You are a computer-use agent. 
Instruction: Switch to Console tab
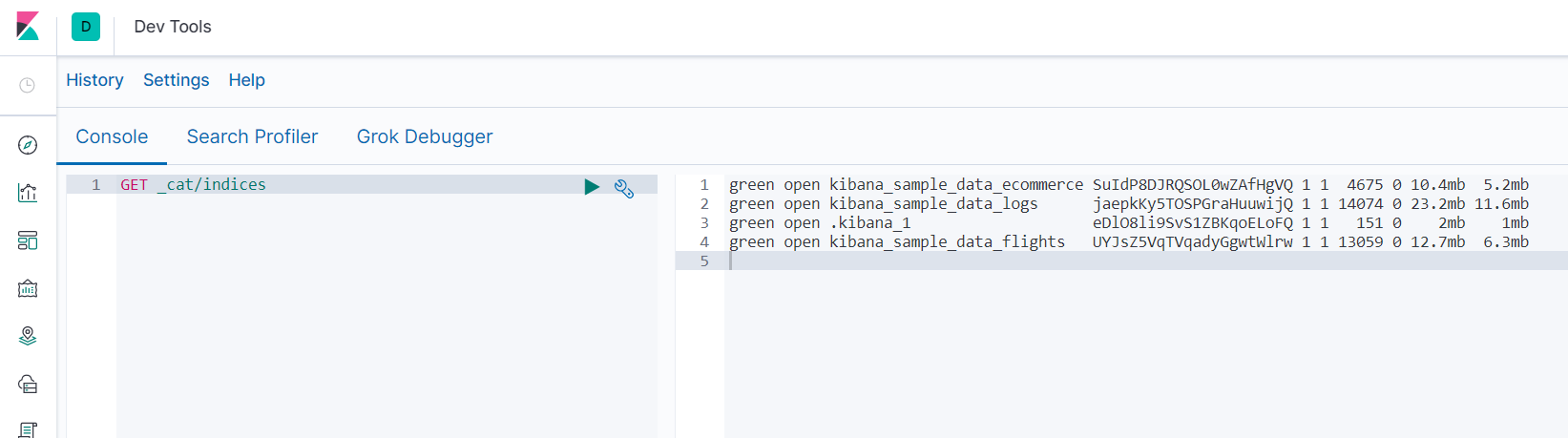[112, 136]
